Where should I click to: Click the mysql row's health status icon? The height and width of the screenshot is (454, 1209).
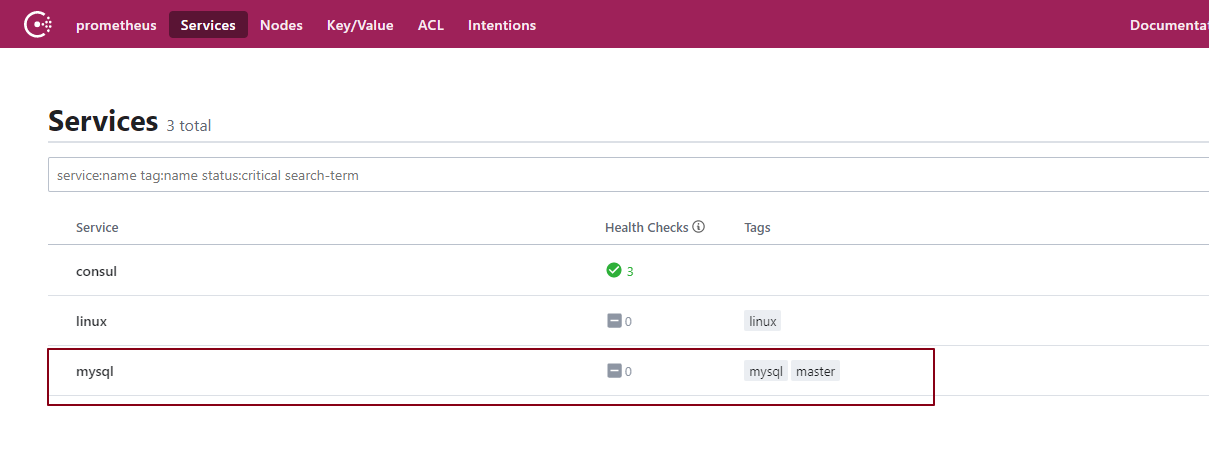click(614, 371)
